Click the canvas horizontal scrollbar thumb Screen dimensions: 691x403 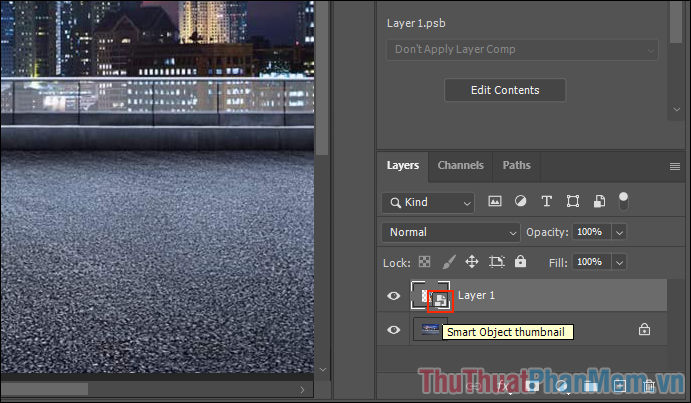coord(45,389)
